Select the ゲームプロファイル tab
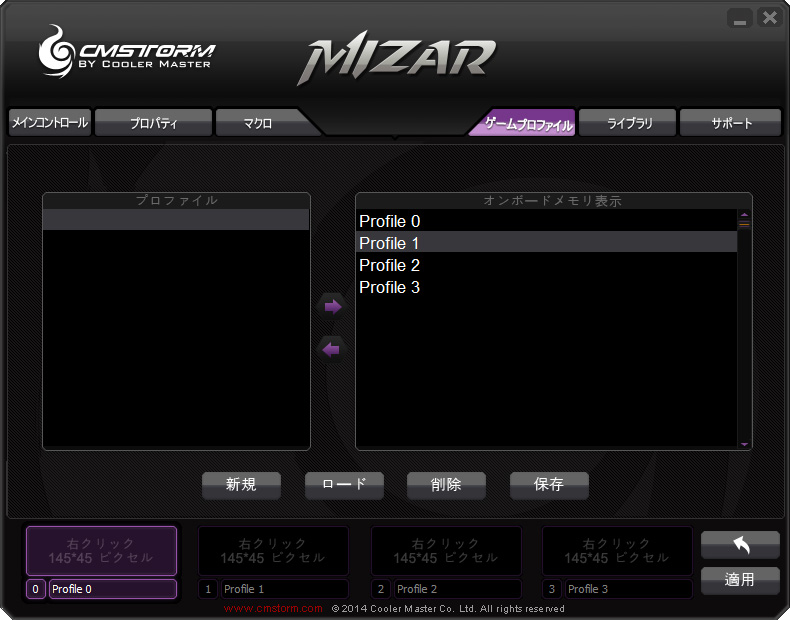This screenshot has width=790, height=620. (526, 123)
